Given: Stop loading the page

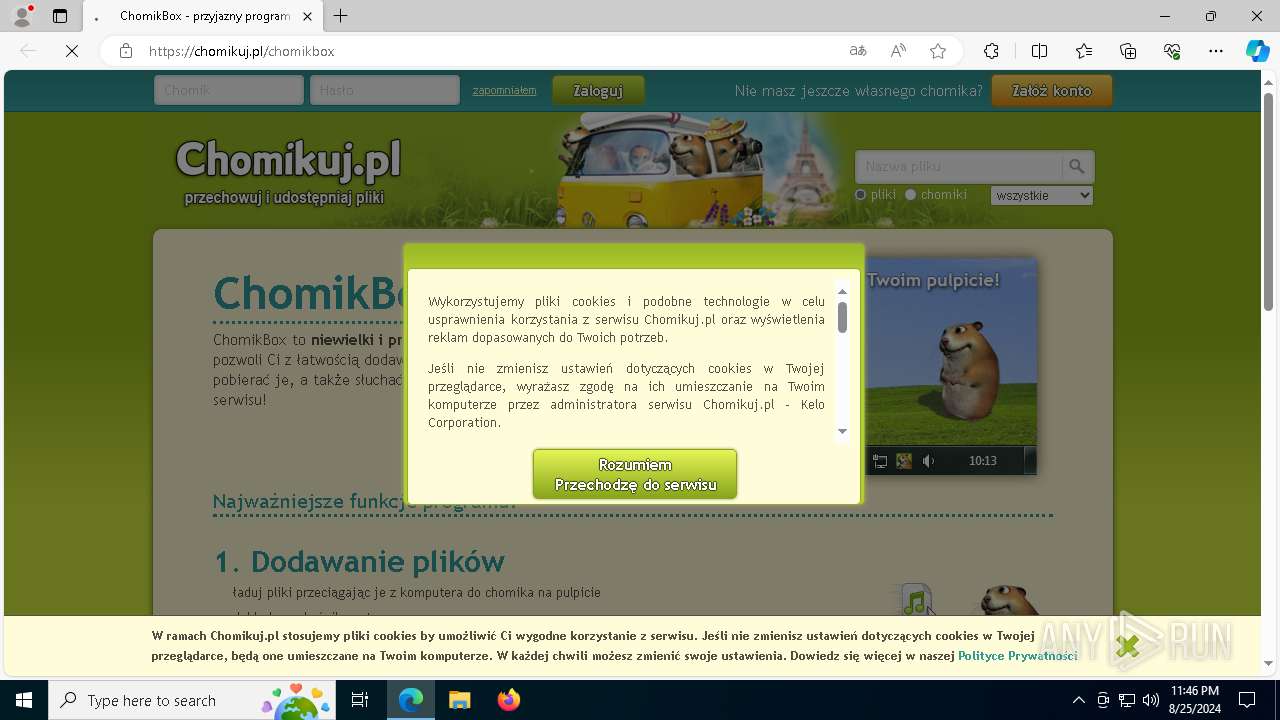Looking at the screenshot, I should click(x=72, y=51).
